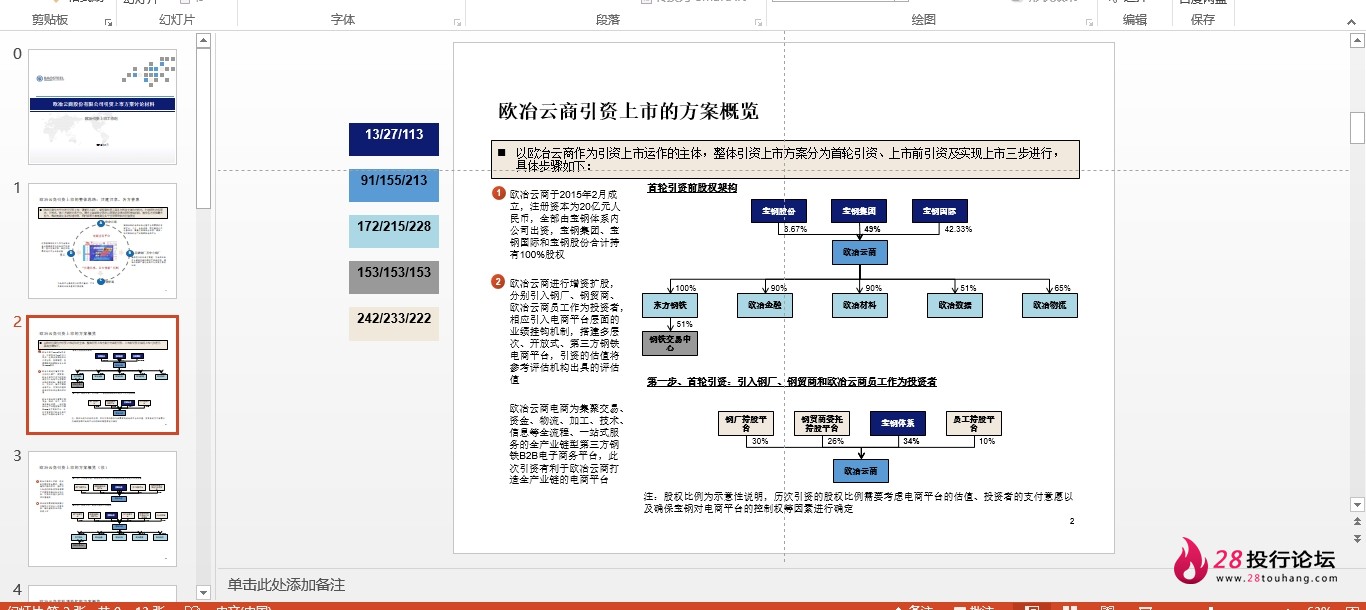Click the heading starting 第一步、首轮引资
Image resolution: width=1366 pixels, height=610 pixels.
792,381
